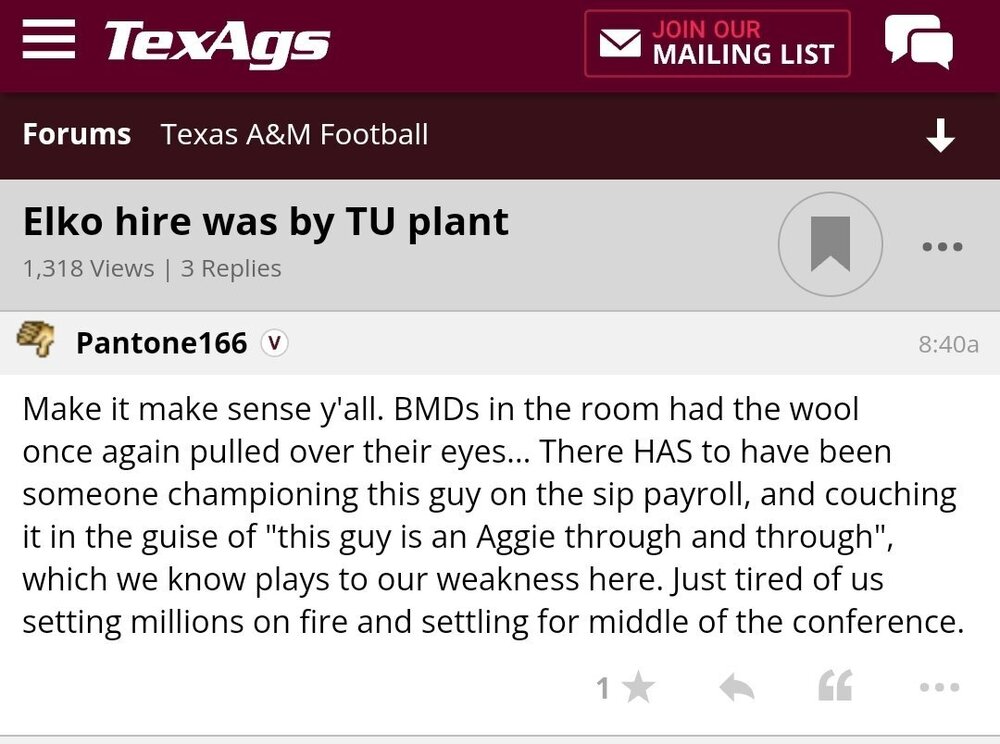Quote the post by Pantone166
This screenshot has width=1000, height=744.
(835, 687)
